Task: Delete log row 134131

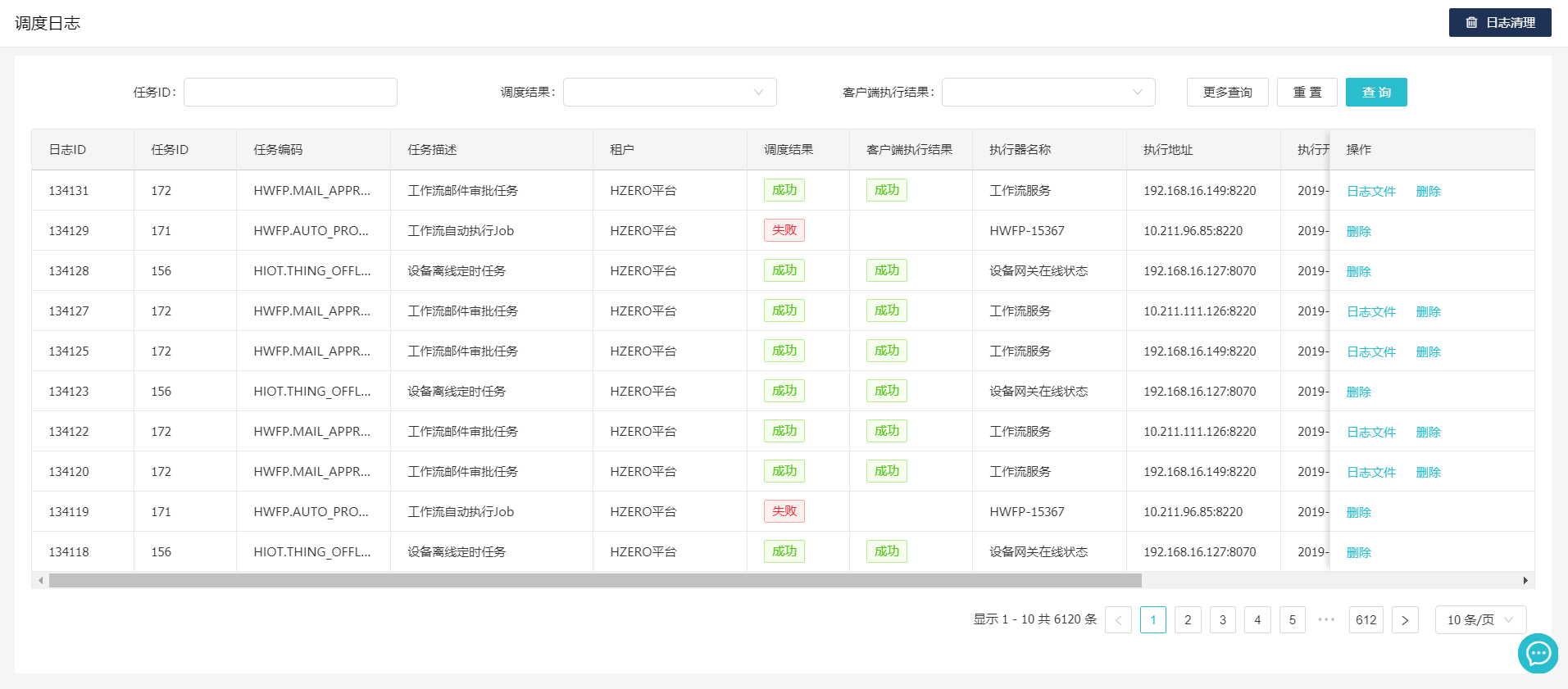Action: click(x=1428, y=191)
